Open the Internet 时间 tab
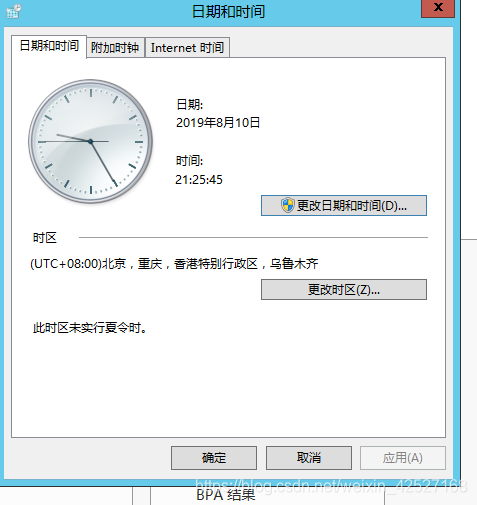This screenshot has height=505, width=477. [x=187, y=48]
